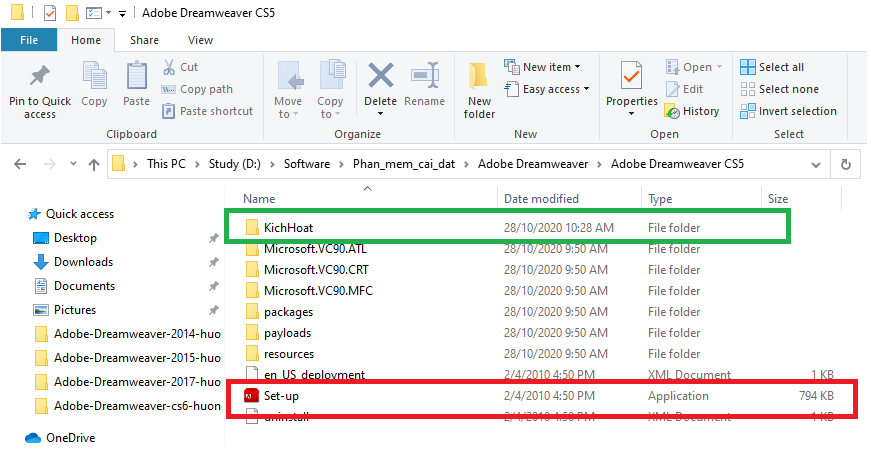Click the Pin to Quick access icon
Image resolution: width=871 pixels, height=449 pixels.
40,78
